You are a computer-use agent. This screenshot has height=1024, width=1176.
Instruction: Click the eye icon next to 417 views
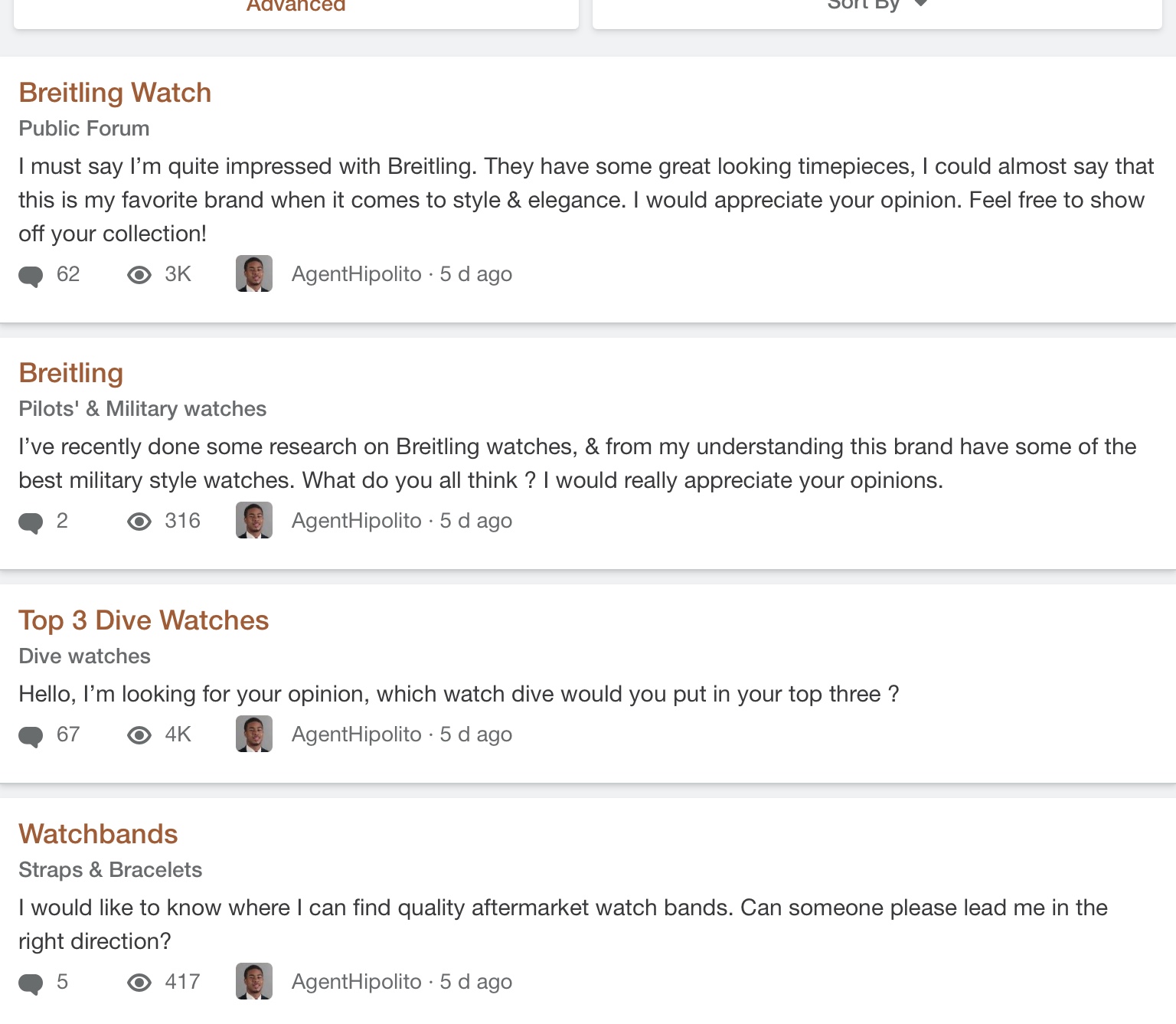[139, 983]
